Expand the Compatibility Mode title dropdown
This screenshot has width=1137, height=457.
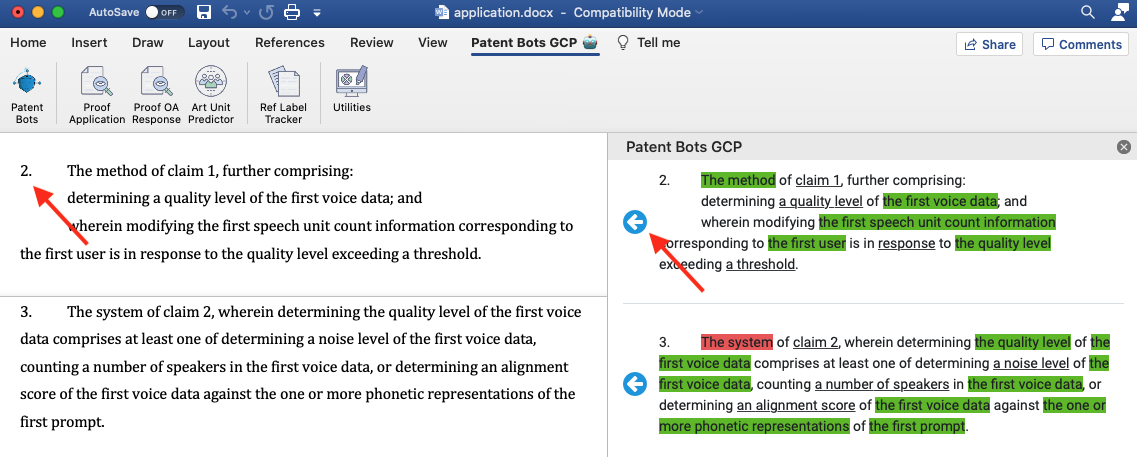point(698,13)
